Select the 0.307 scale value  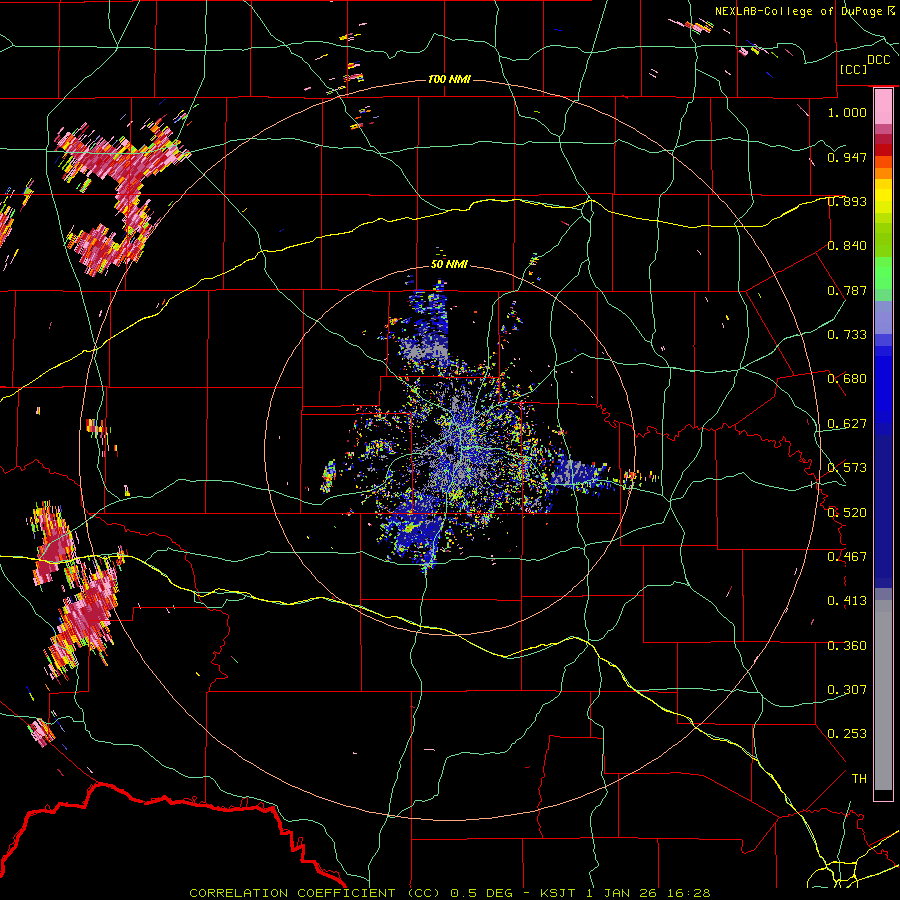tap(847, 689)
